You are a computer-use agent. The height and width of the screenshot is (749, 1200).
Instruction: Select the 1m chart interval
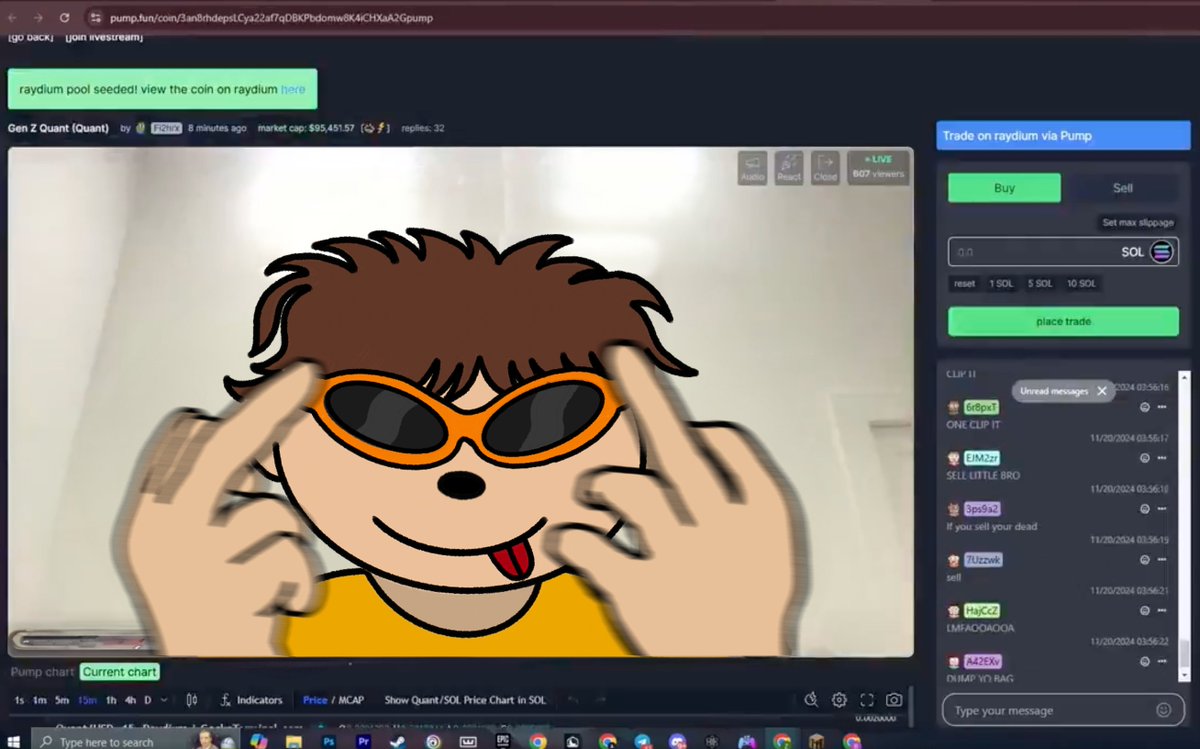tap(40, 700)
